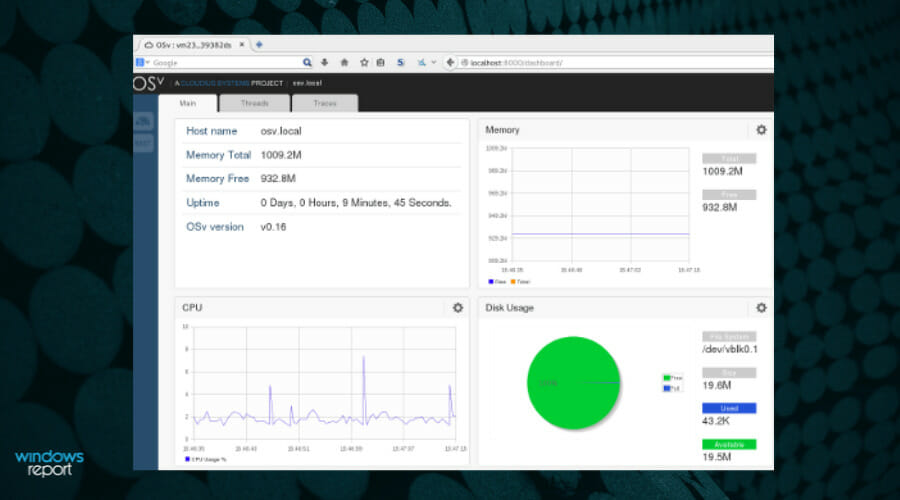The height and width of the screenshot is (500, 900).
Task: Open the CPU panel gear settings
Action: (457, 308)
